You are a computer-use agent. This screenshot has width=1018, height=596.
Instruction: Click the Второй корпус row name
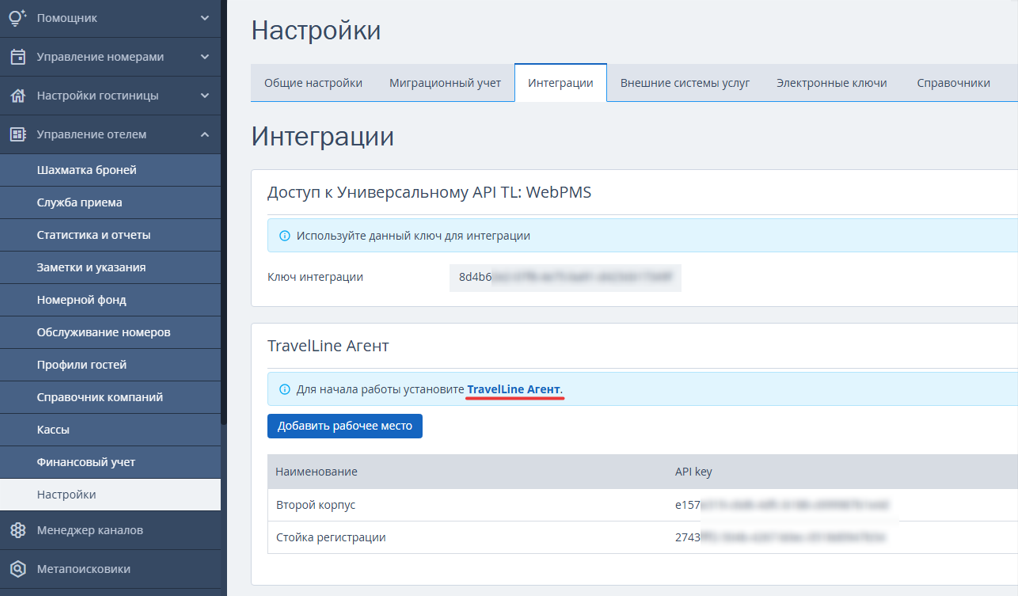point(316,504)
